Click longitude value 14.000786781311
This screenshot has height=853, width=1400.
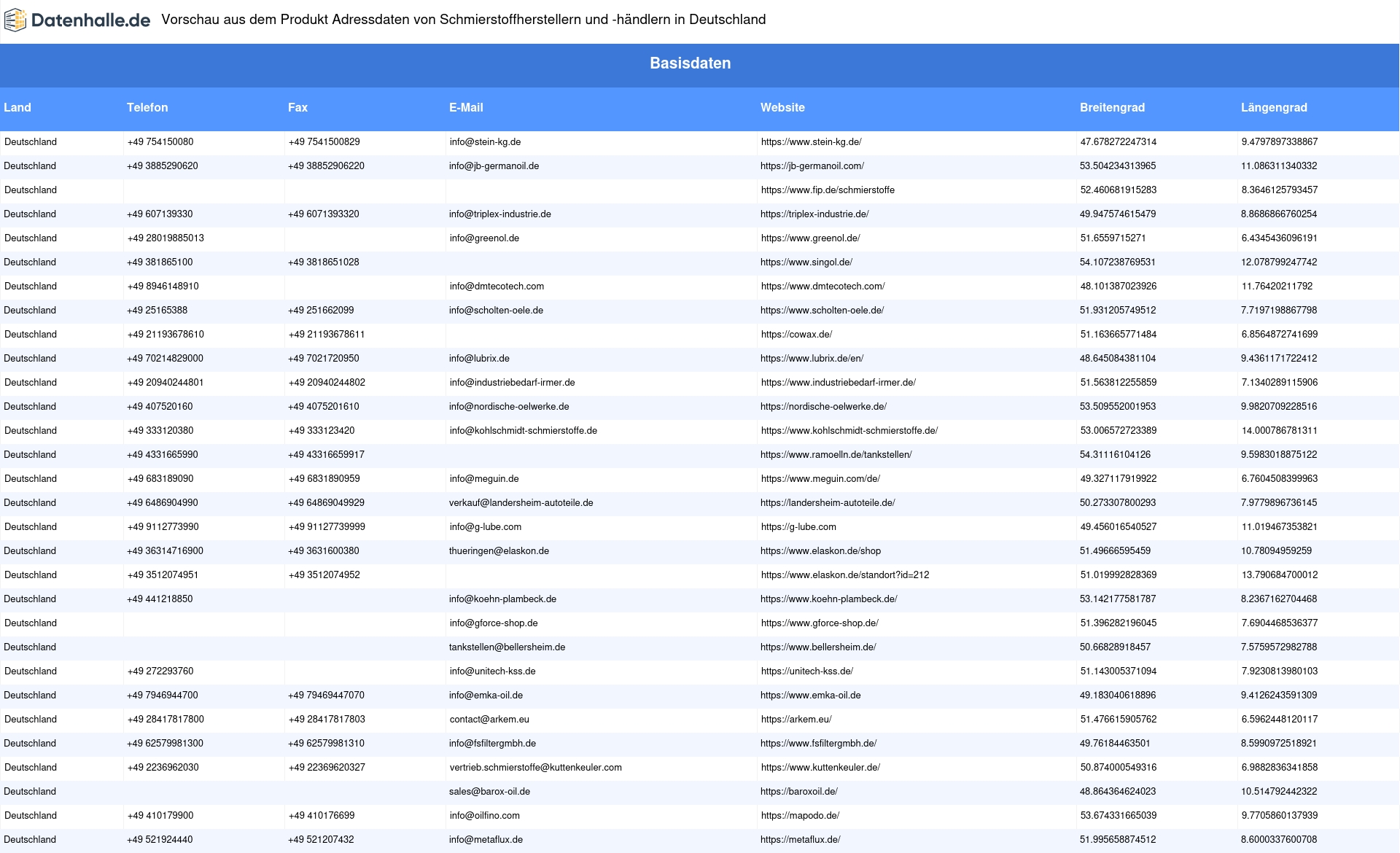coord(1280,431)
